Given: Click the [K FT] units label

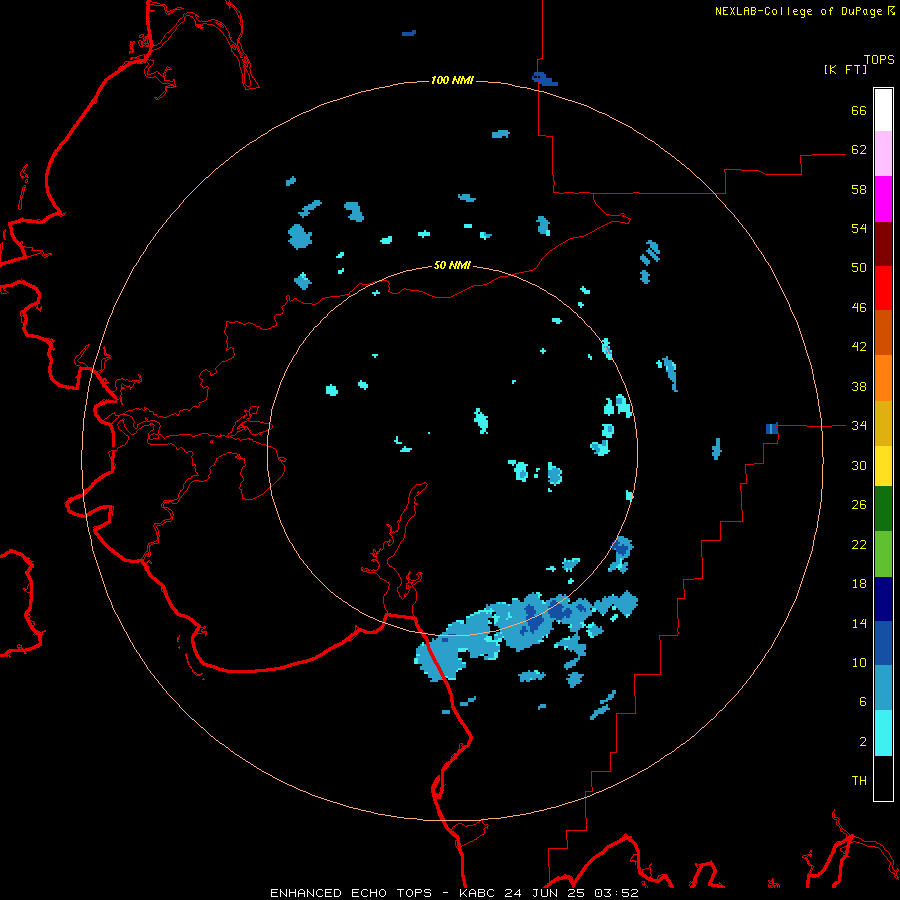Looking at the screenshot, I should coord(845,69).
